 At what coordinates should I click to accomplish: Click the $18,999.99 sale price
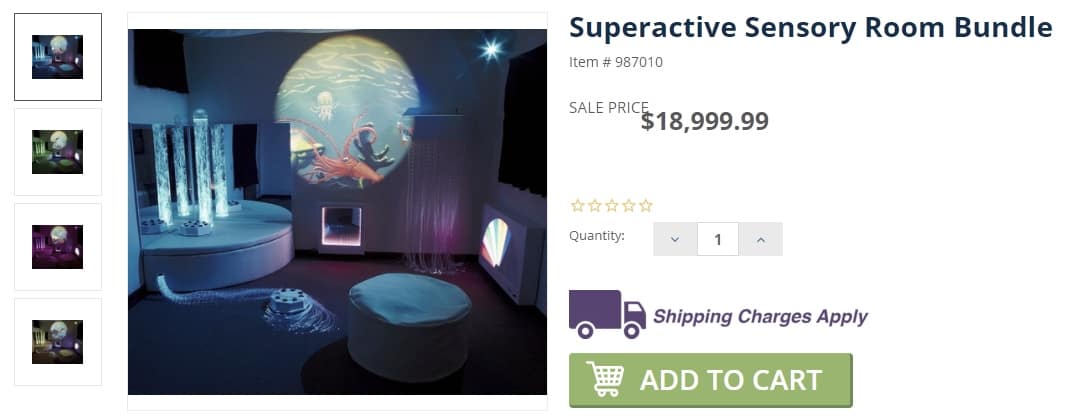705,121
